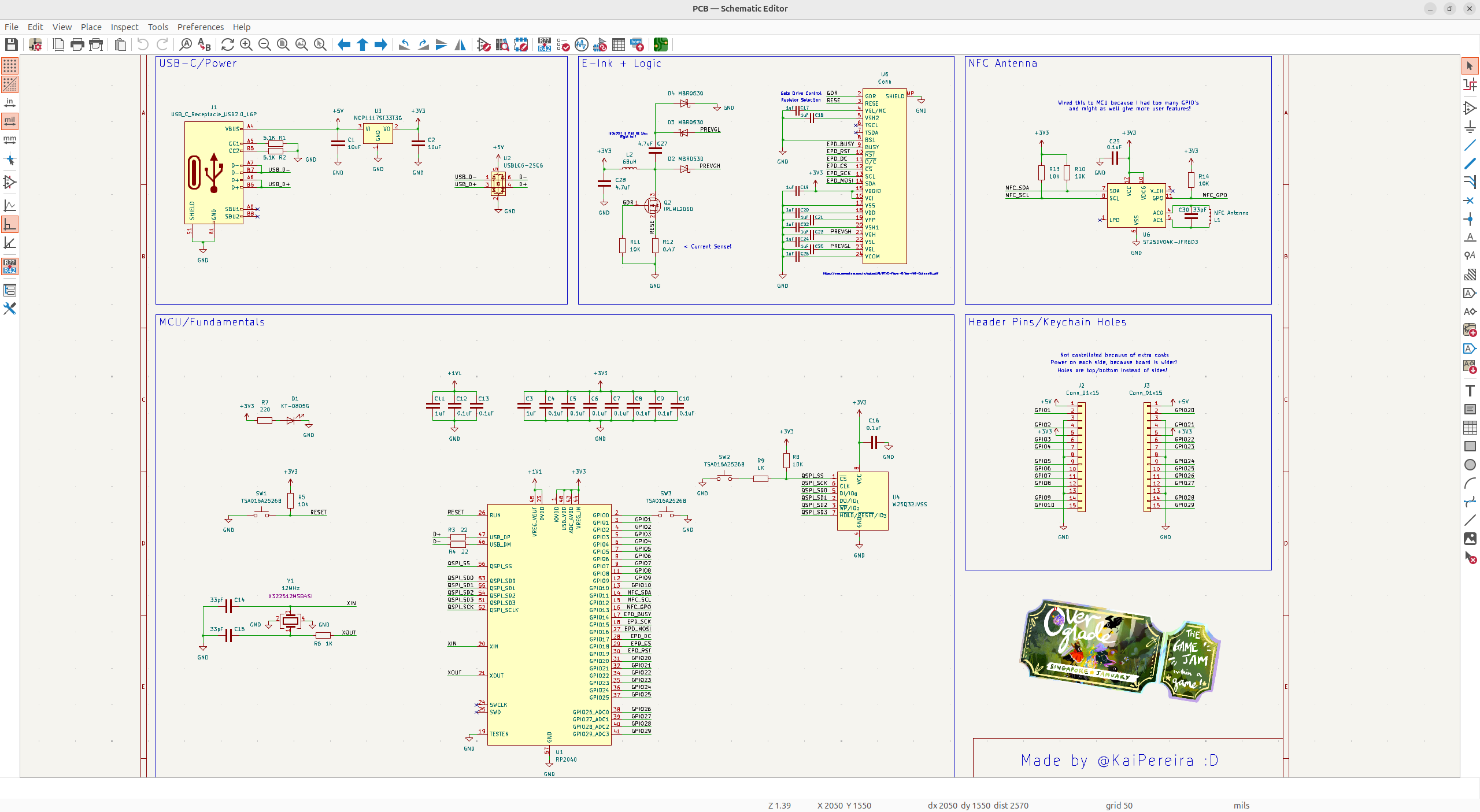Enable free-angle line drawing mode

(10, 206)
